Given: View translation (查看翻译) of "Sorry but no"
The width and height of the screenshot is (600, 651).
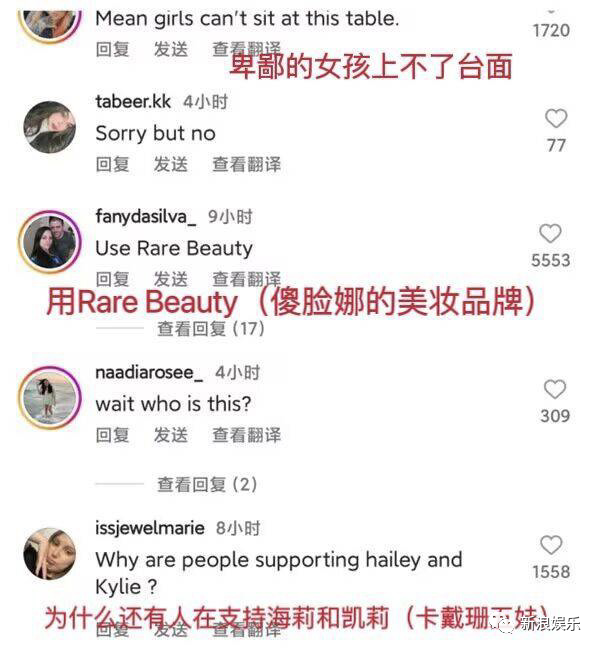Looking at the screenshot, I should 247,164.
